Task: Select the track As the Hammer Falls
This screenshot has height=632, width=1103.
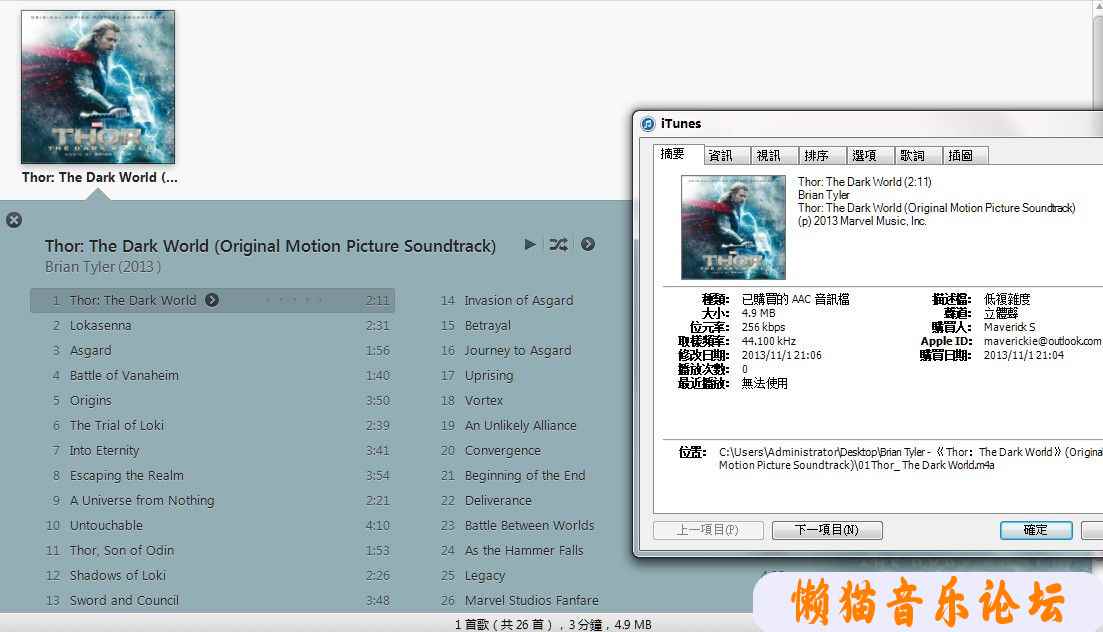Action: coord(524,550)
